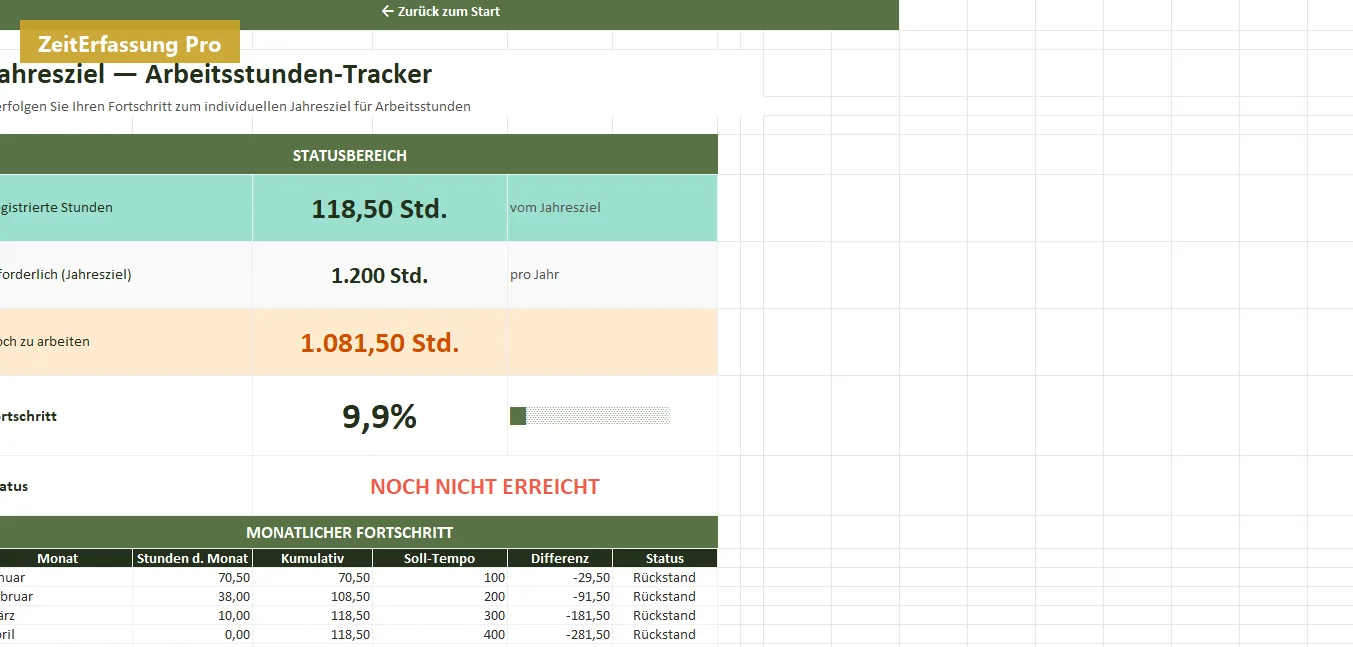Click the 'erforderlich (Jahresziel)' label cell
The width and height of the screenshot is (1353, 647).
[x=126, y=275]
